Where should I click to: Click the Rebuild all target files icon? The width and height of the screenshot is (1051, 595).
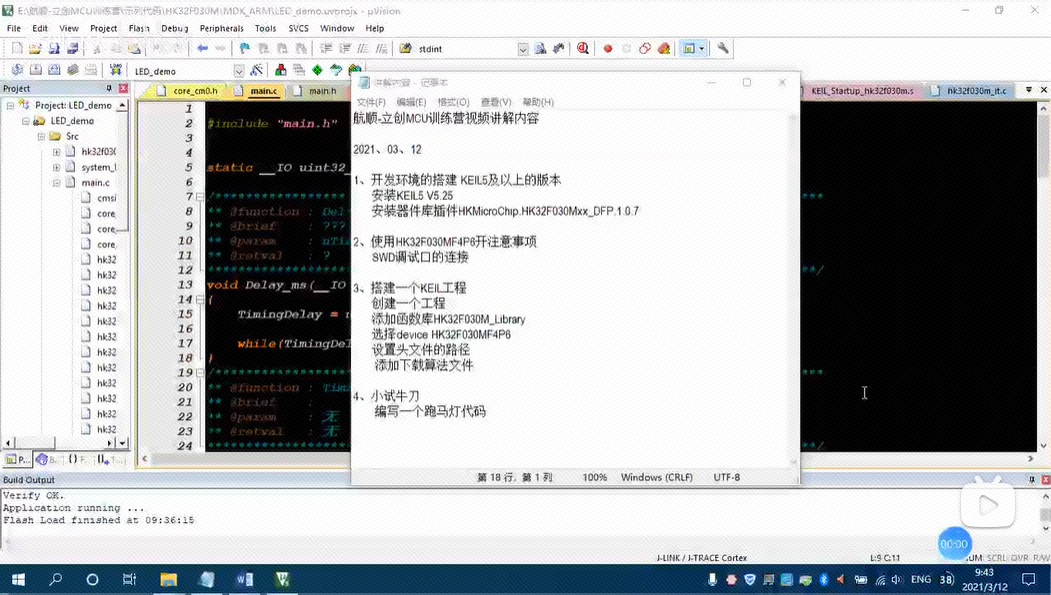(54, 70)
